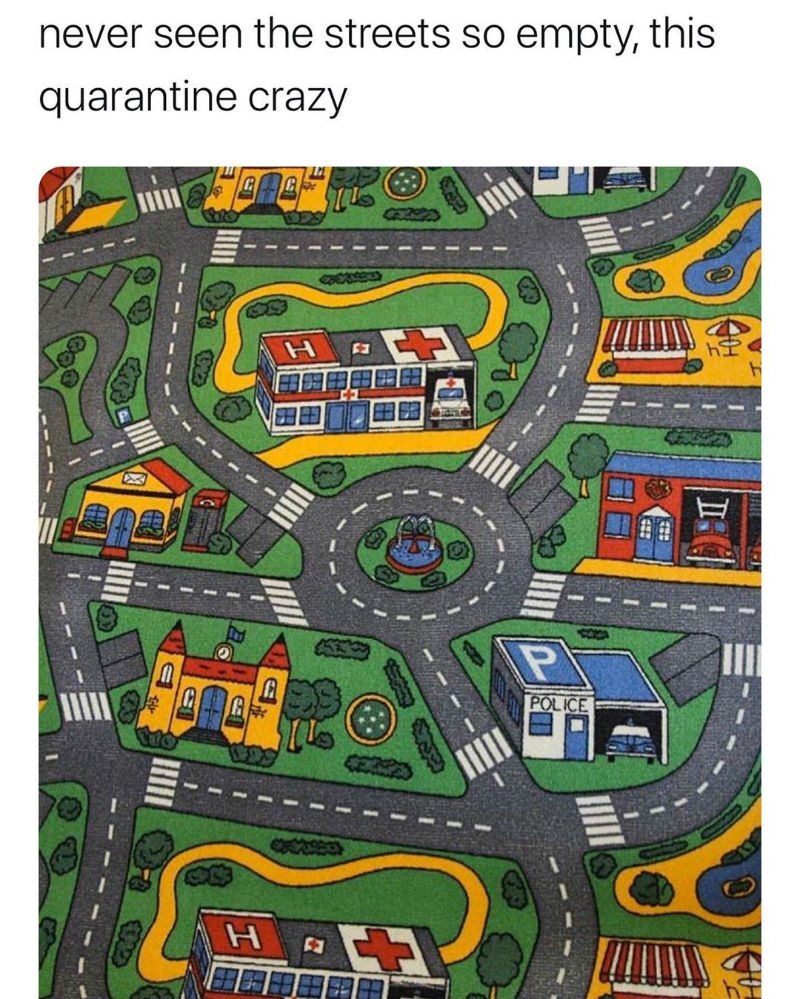Open the carpet meme image
Viewport: 800px width, 999px height.
point(400,582)
